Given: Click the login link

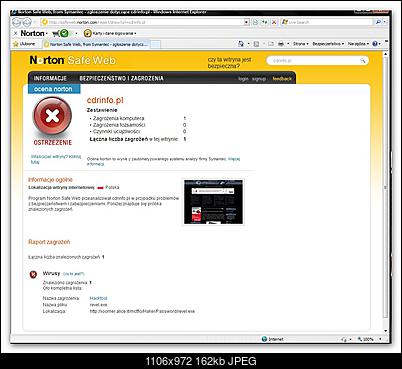Looking at the screenshot, I should tap(243, 79).
